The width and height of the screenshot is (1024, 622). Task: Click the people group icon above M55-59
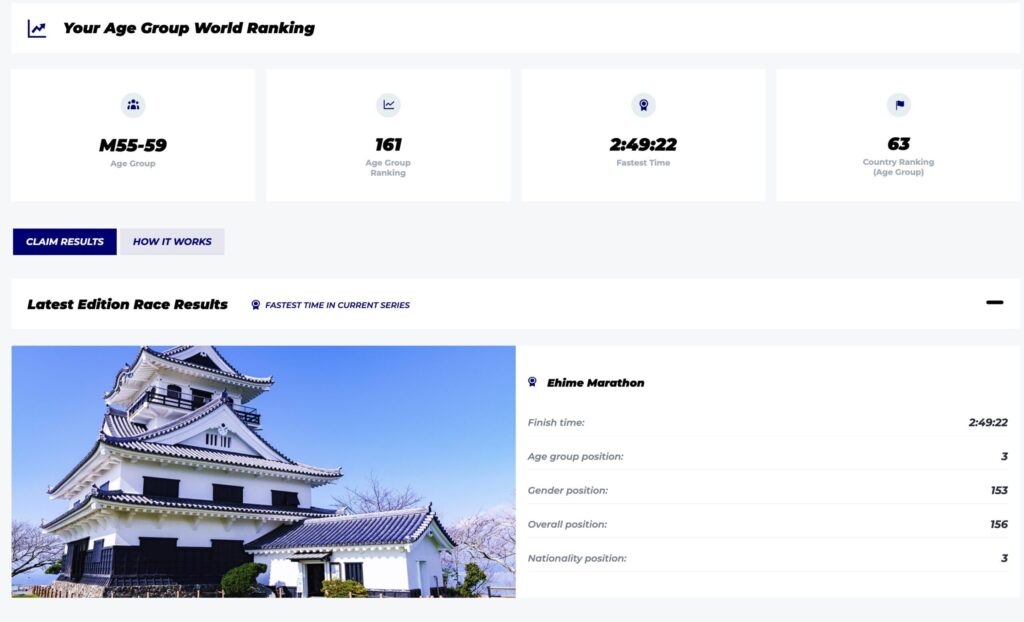coord(133,105)
